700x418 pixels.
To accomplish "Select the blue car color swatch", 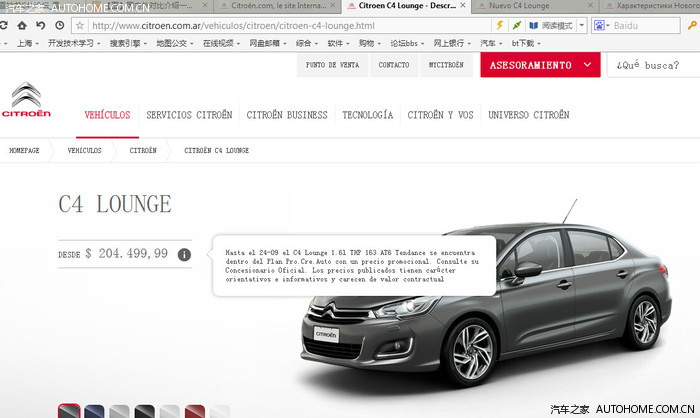I will pos(93,411).
